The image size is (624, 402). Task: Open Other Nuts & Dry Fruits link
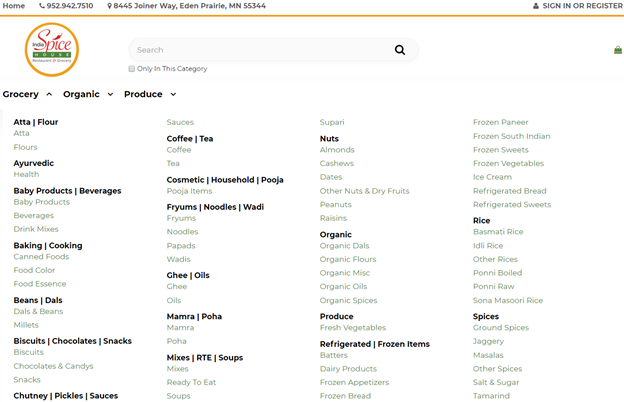364,191
